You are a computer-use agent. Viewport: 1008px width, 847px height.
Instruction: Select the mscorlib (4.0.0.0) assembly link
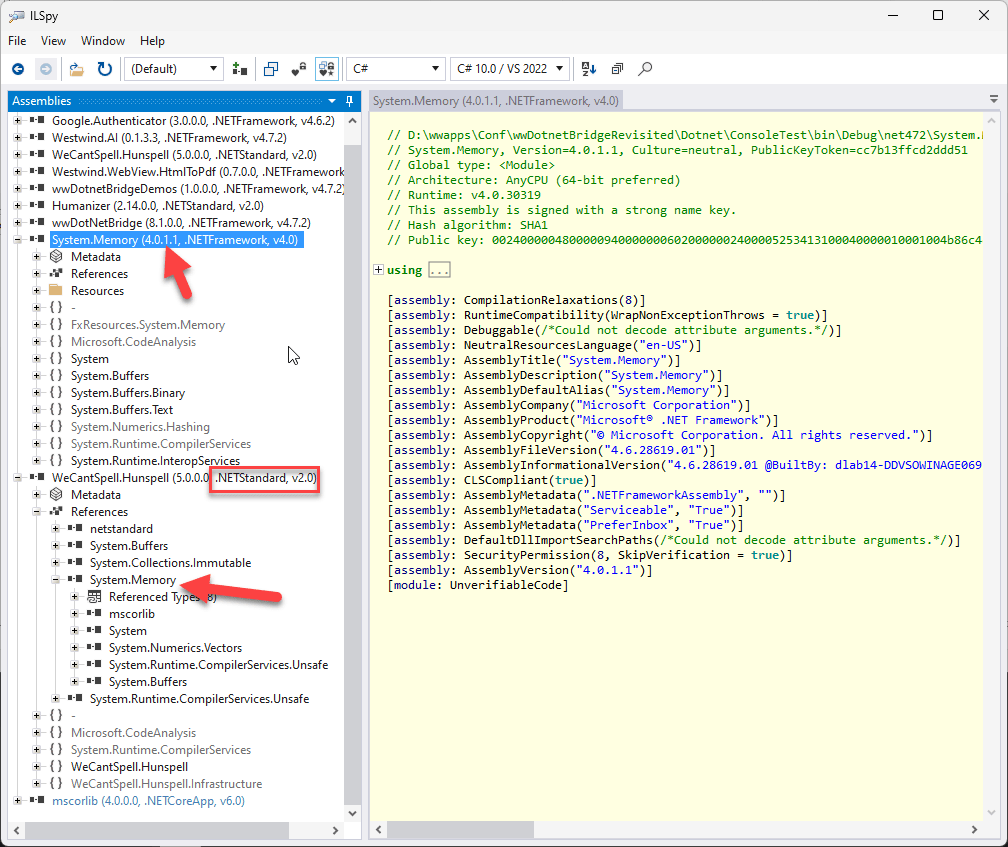pyautogui.click(x=148, y=801)
